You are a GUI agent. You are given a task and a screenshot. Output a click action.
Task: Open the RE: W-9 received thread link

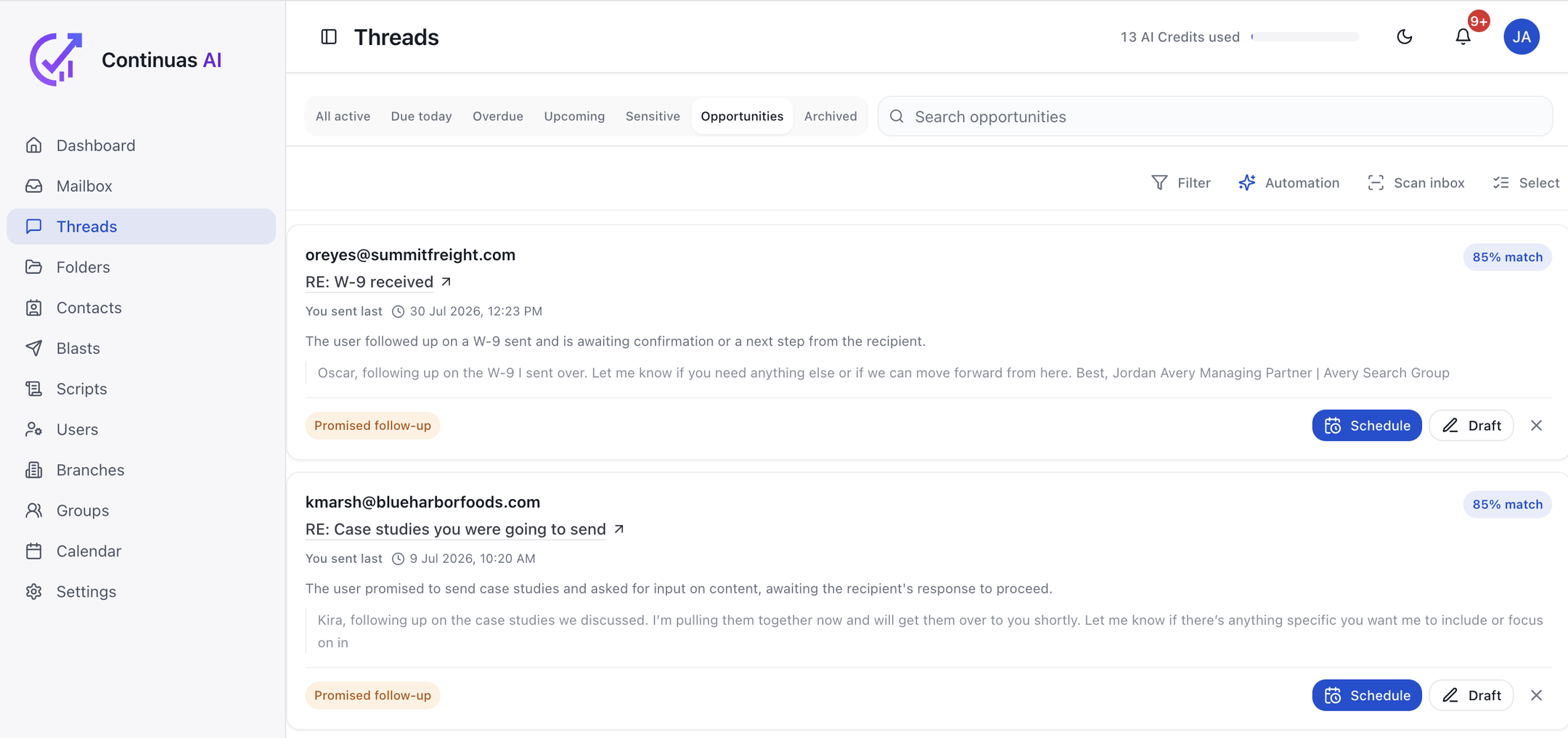coord(369,282)
